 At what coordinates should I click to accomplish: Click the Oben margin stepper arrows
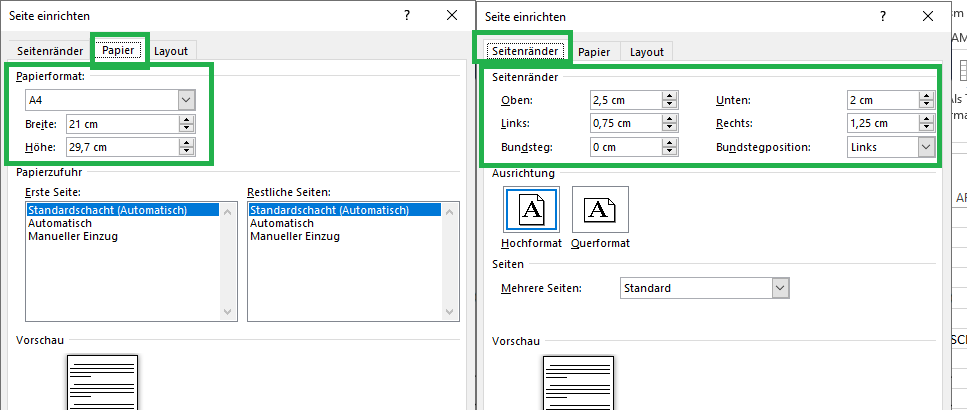click(x=670, y=100)
